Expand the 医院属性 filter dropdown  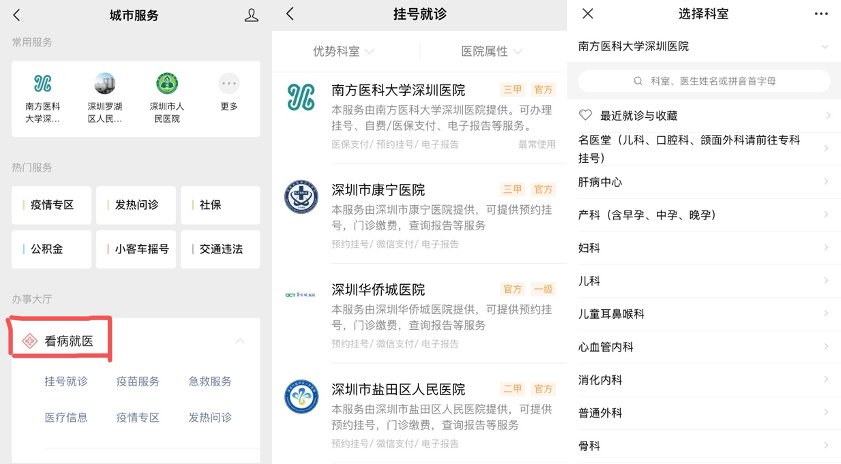pos(491,51)
